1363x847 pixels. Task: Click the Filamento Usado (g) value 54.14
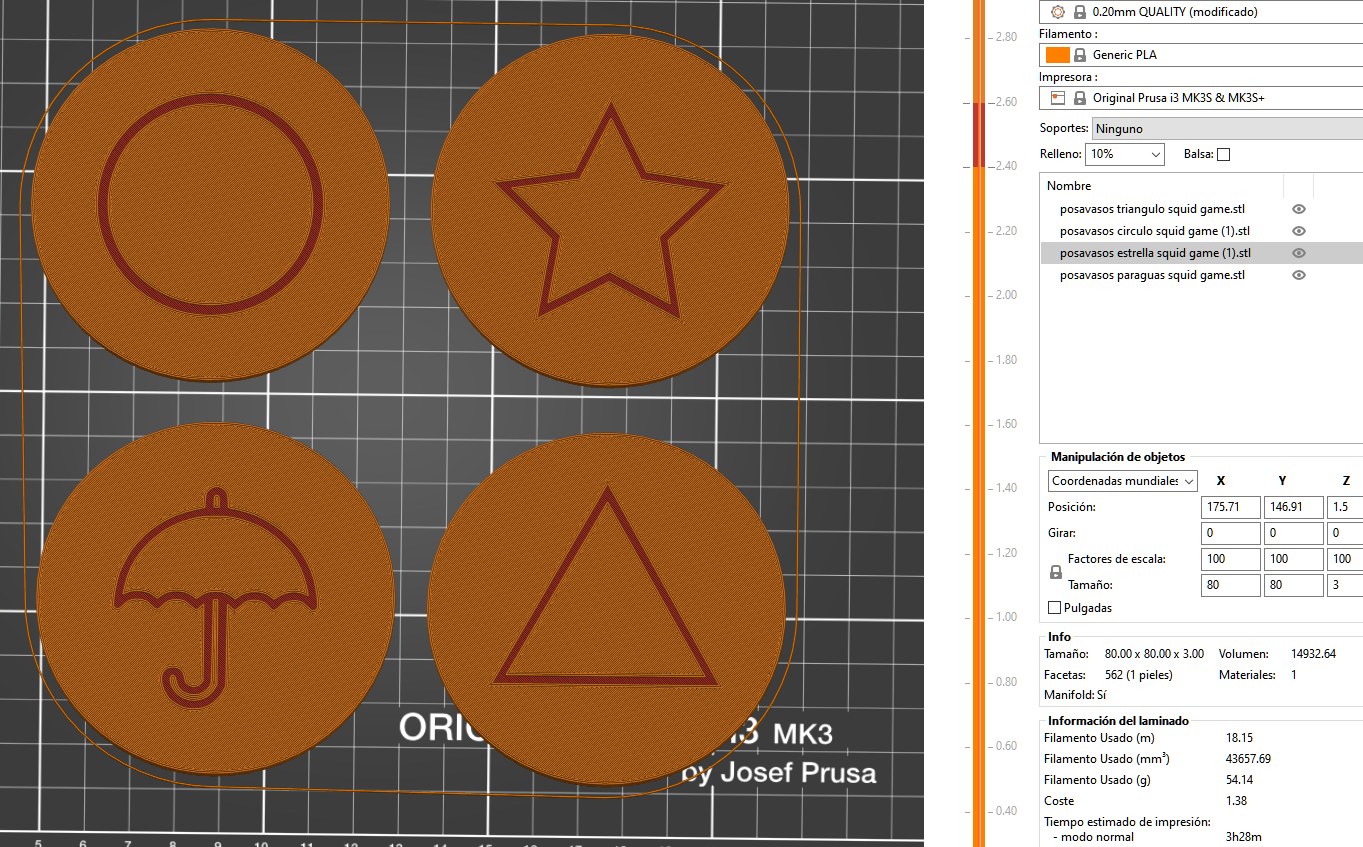tap(1240, 780)
